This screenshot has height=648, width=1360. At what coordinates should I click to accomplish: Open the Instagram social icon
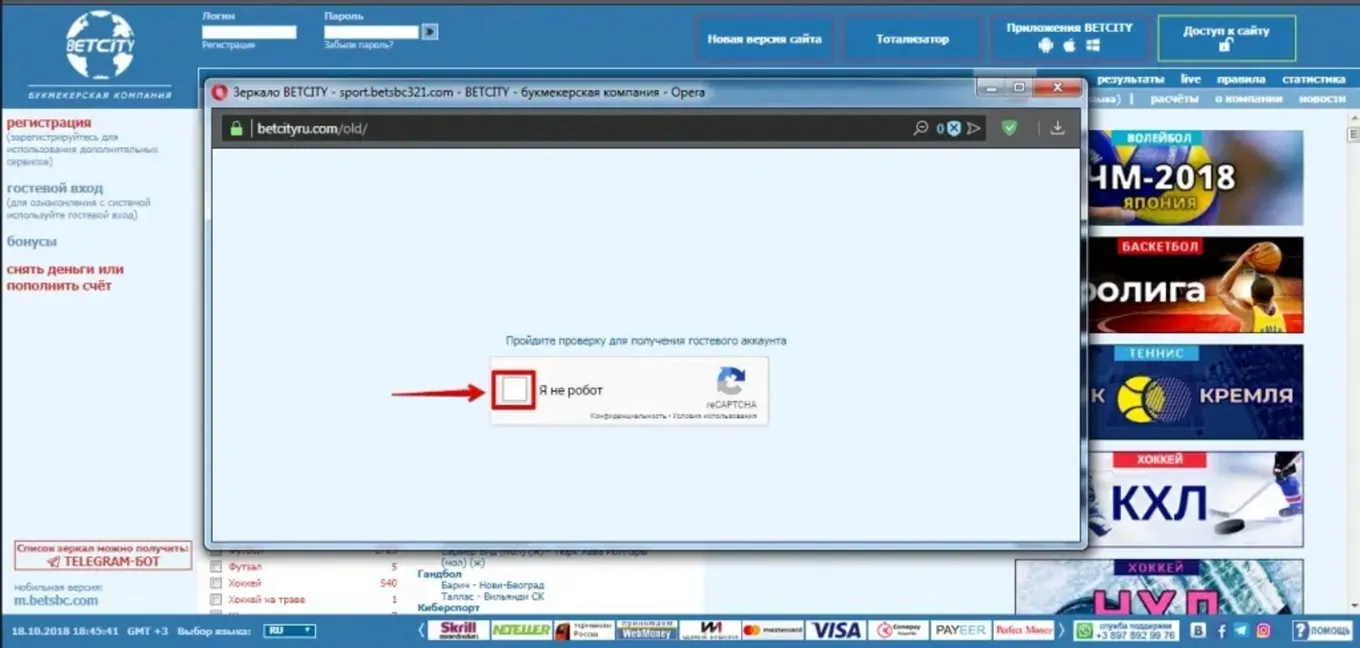tap(1263, 631)
